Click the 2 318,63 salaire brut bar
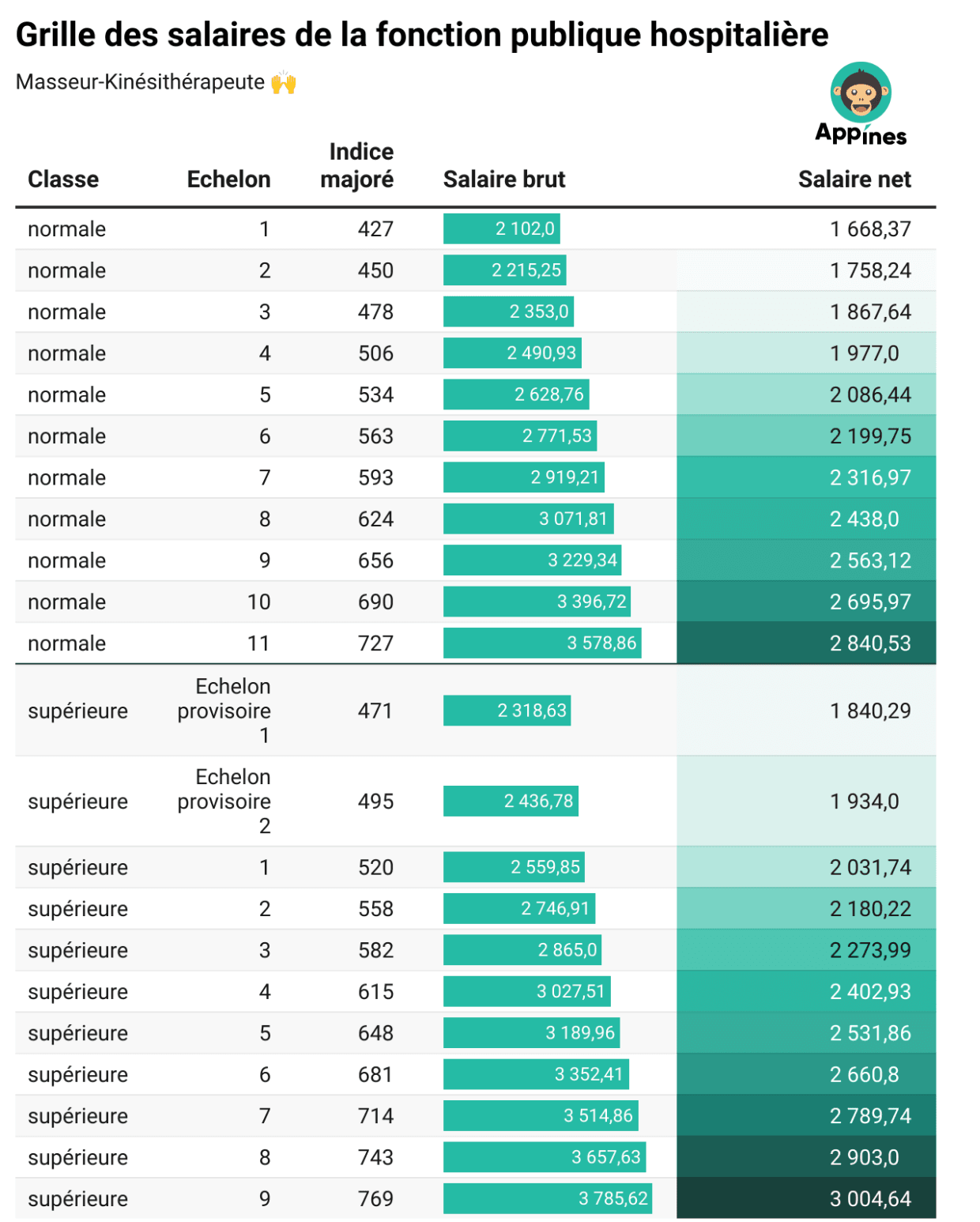 pos(507,711)
